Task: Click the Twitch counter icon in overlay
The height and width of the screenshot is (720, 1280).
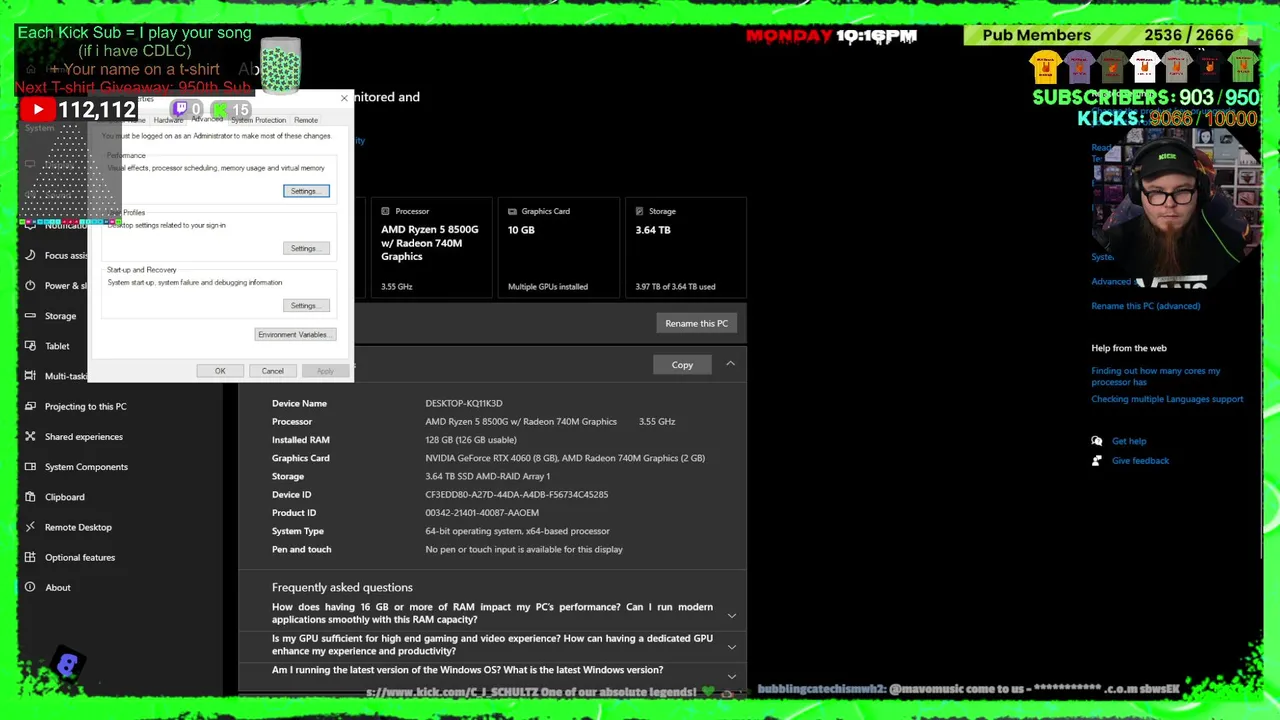Action: click(x=180, y=109)
